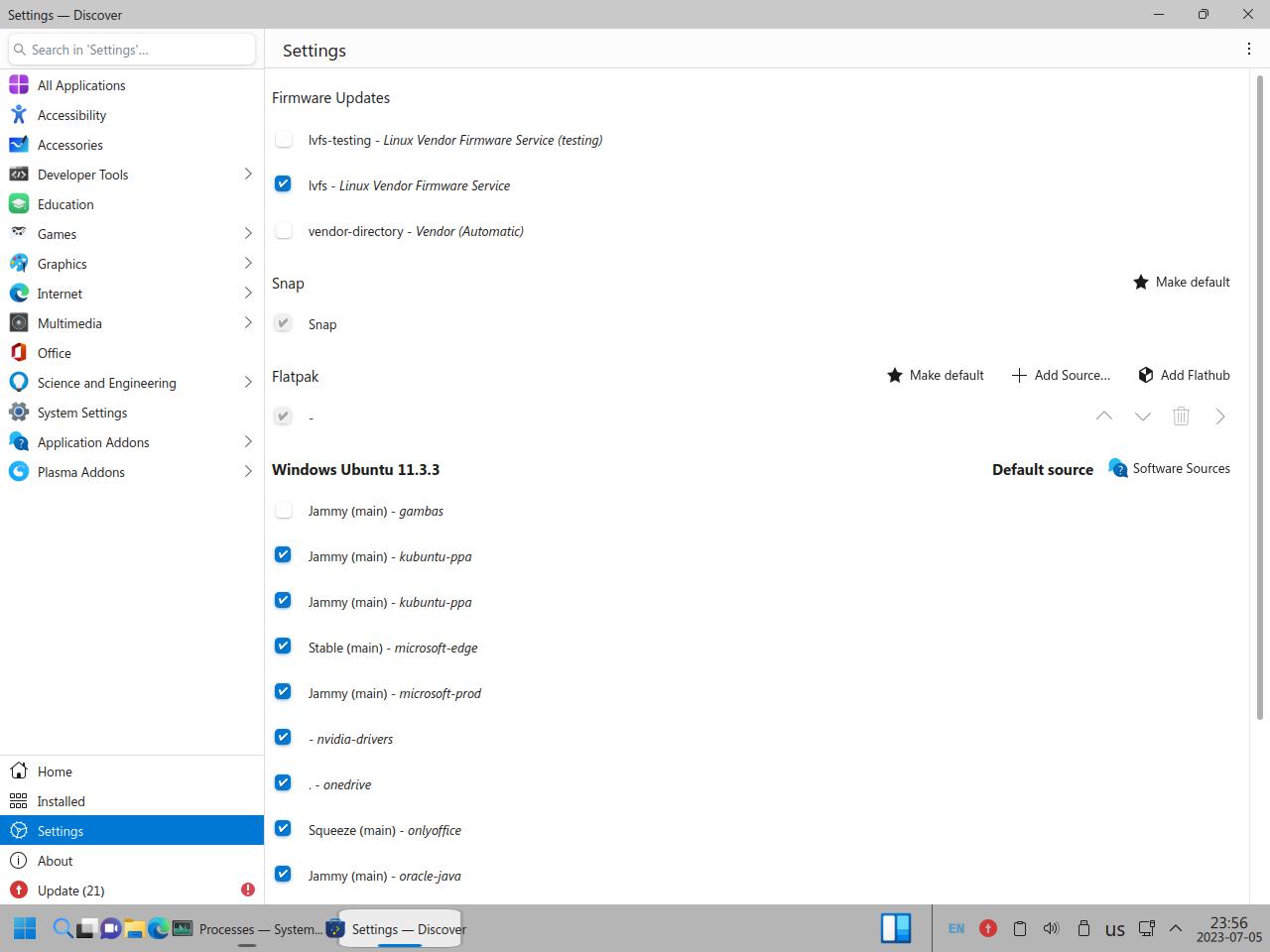Go to the Home page
Image resolution: width=1270 pixels, height=952 pixels.
132,772
